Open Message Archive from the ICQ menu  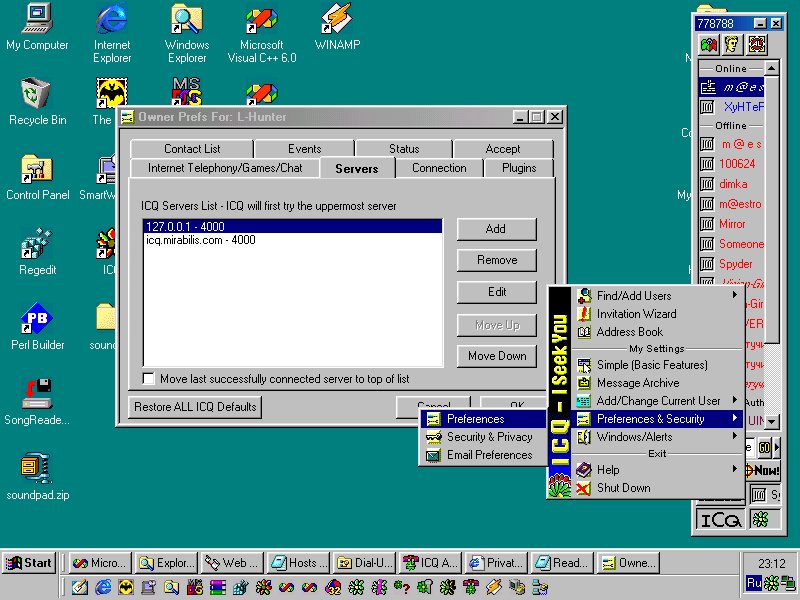pyautogui.click(x=658, y=383)
